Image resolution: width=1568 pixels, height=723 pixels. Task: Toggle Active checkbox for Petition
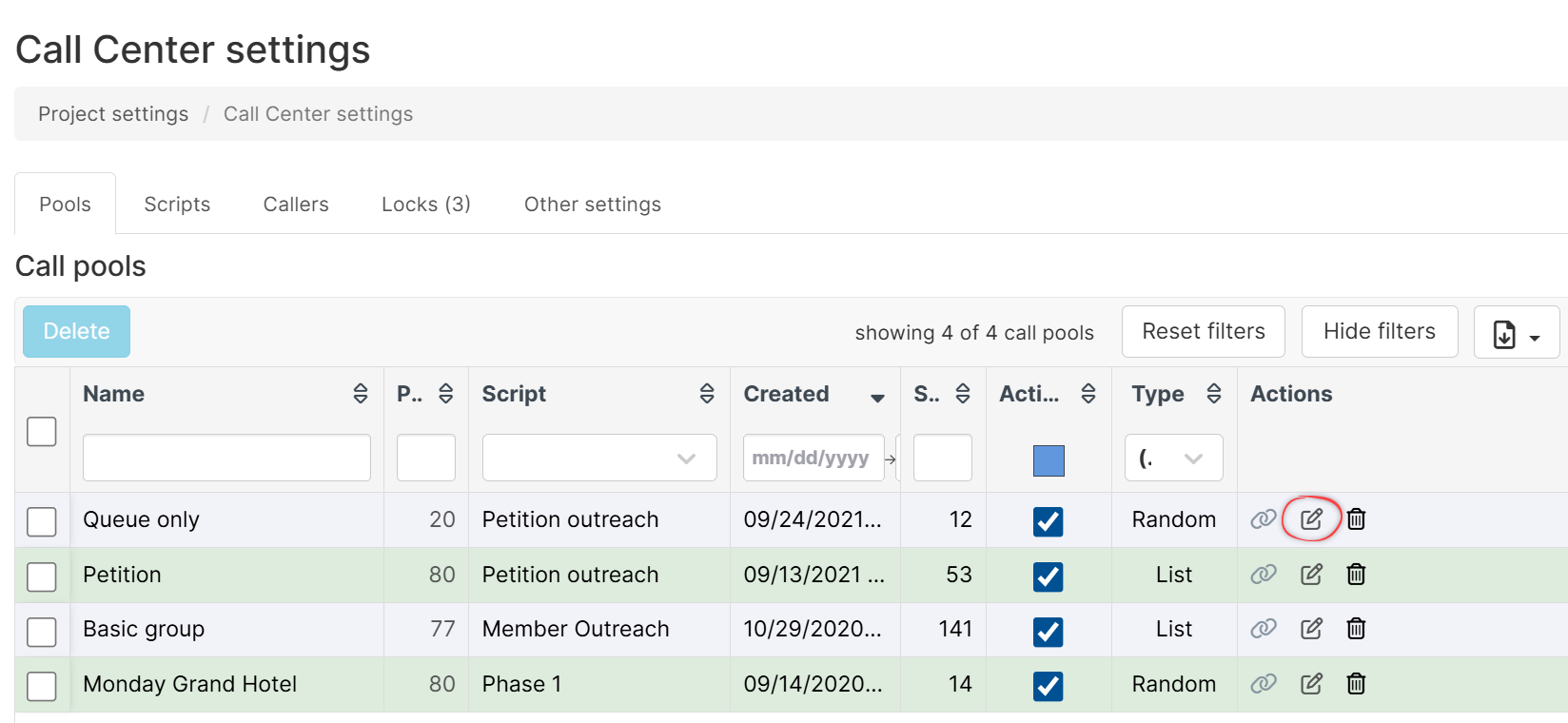click(1049, 576)
